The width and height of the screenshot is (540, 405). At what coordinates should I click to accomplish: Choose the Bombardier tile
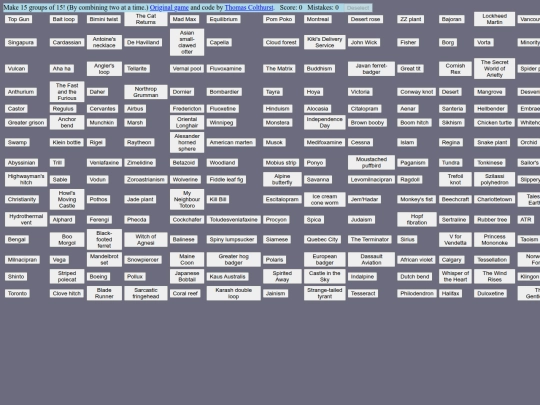pos(224,92)
